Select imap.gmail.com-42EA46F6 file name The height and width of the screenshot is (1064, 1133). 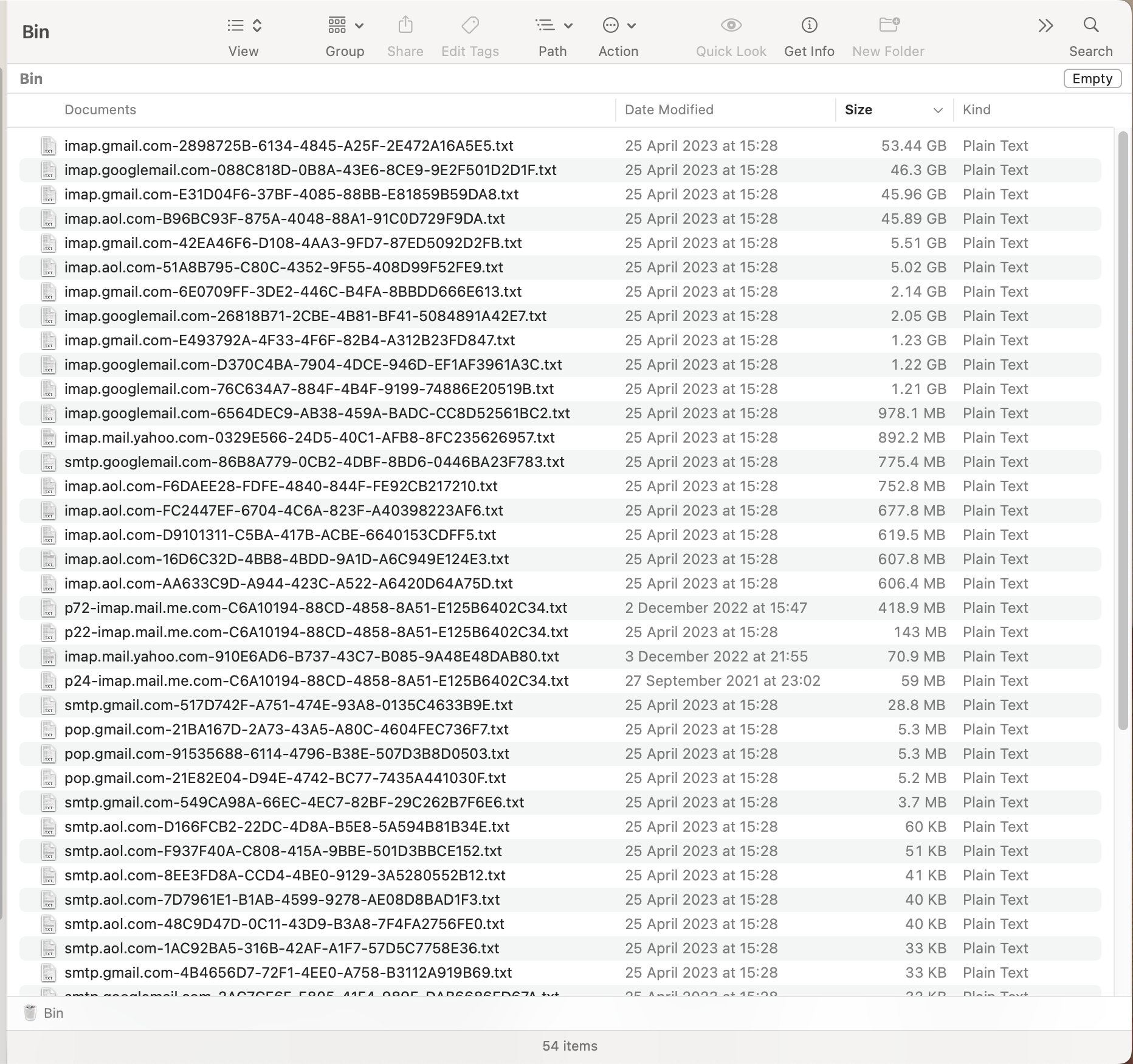pyautogui.click(x=293, y=243)
